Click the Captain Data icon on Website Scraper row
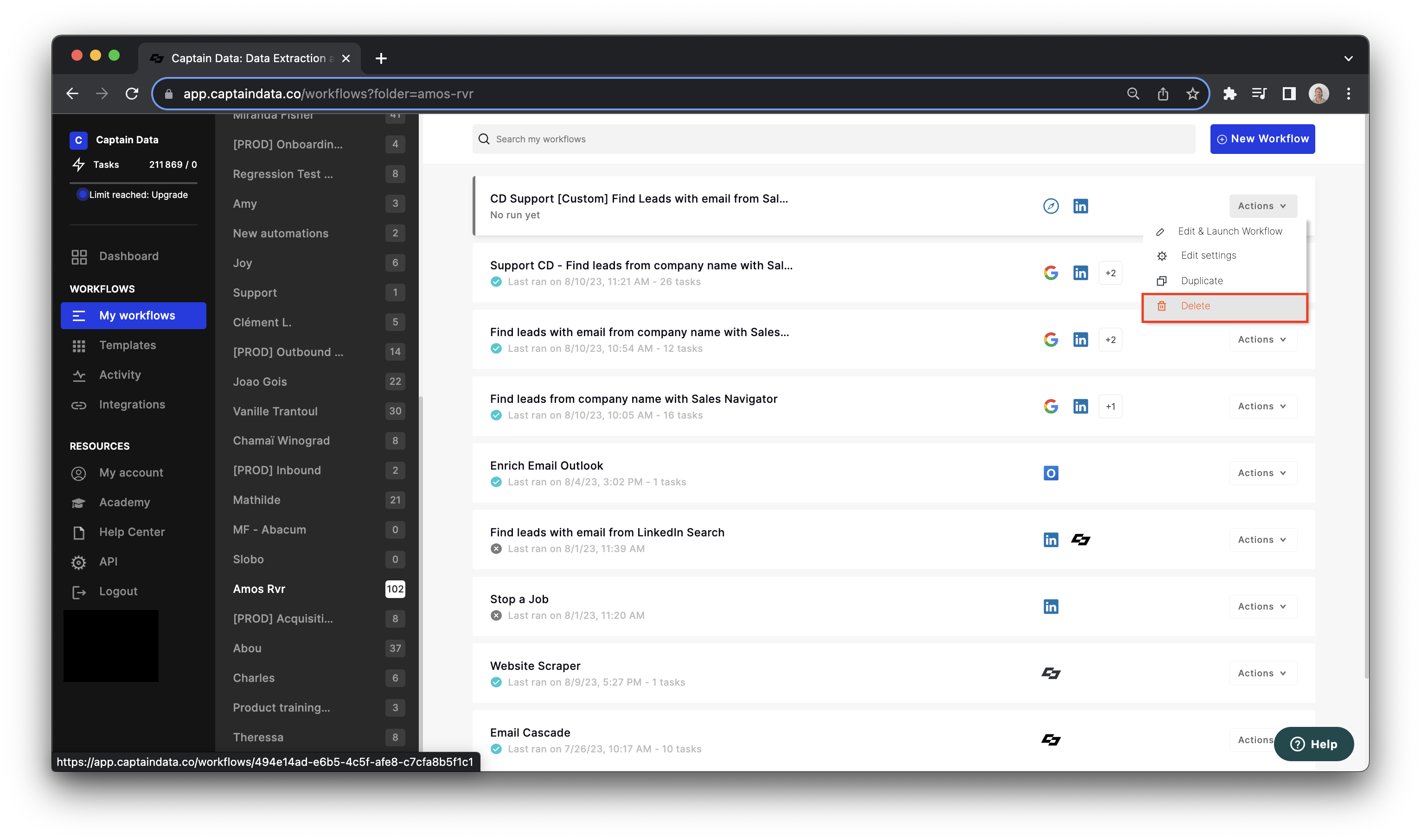Screen dimensions: 1421x840 pyautogui.click(x=1051, y=674)
